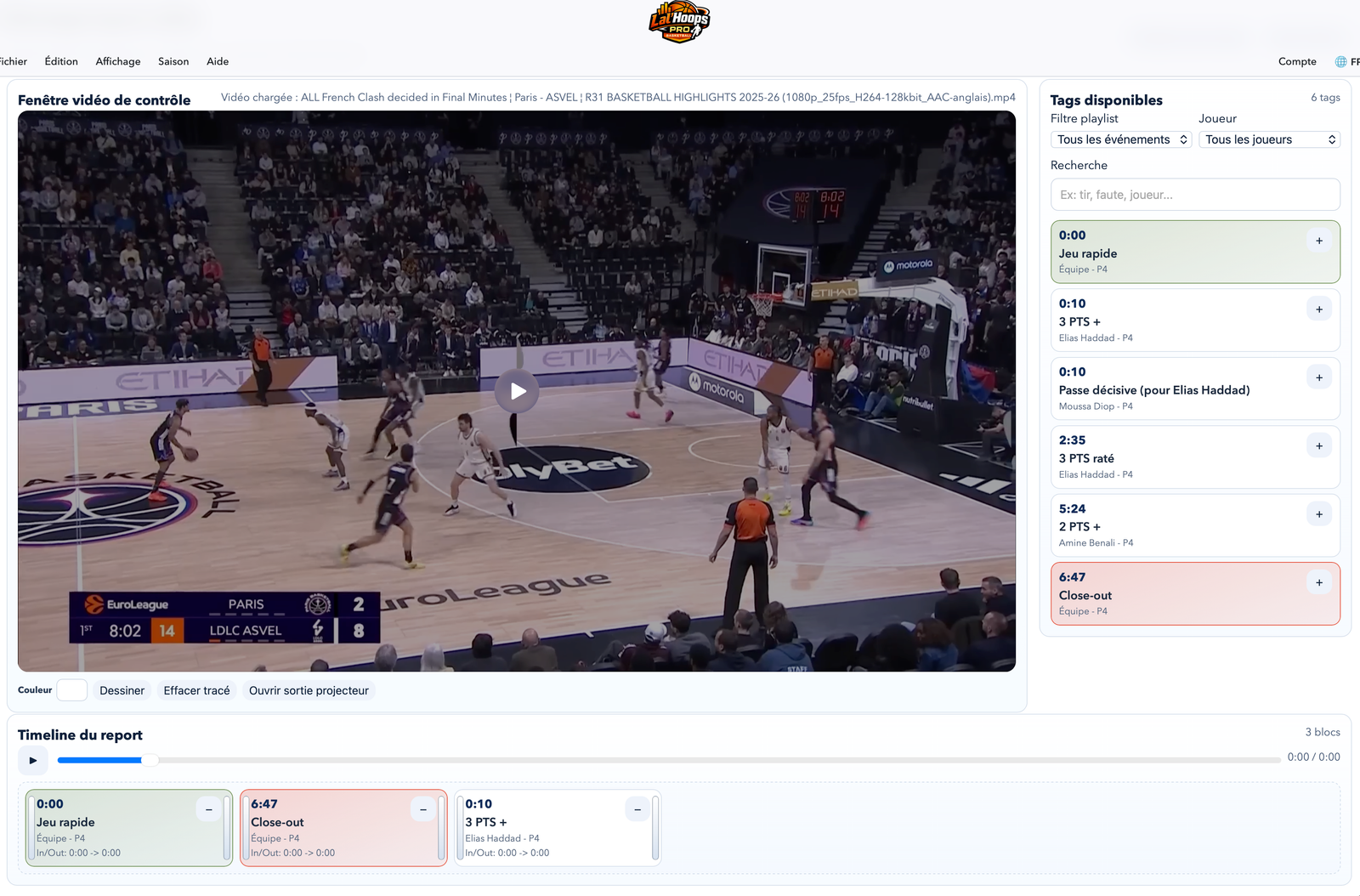This screenshot has width=1360, height=896.
Task: Remove the "Jeu rapide" block via minus icon
Action: pos(208,809)
